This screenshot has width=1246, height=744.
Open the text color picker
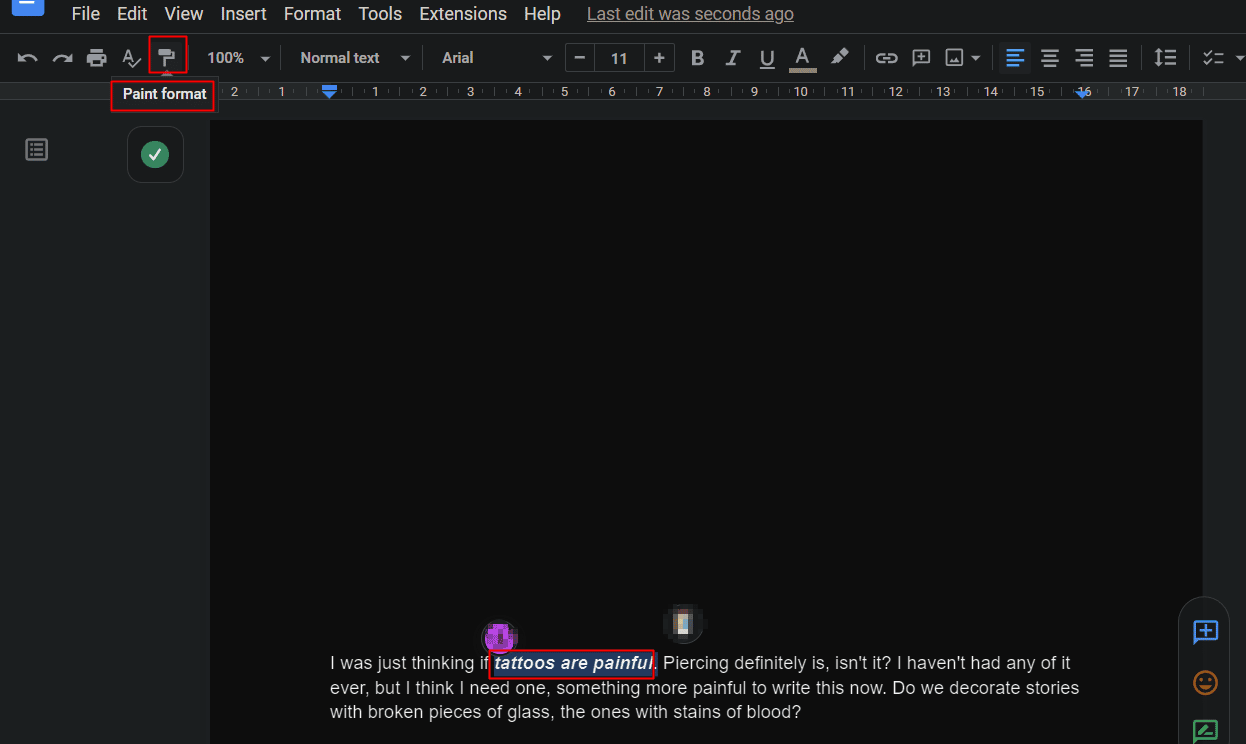pos(802,58)
